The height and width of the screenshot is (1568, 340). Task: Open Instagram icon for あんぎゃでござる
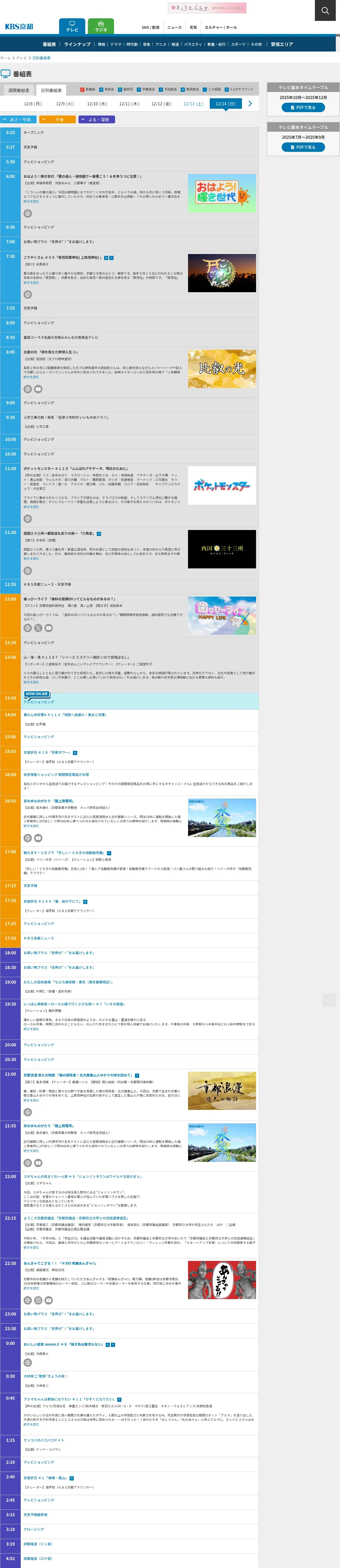[x=38, y=1300]
